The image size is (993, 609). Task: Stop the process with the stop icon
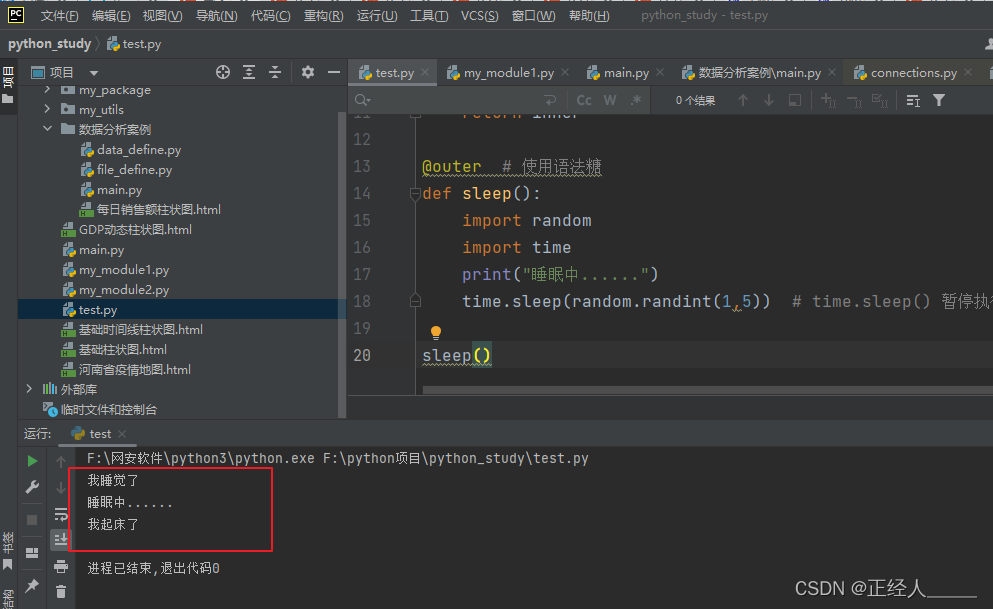pyautogui.click(x=31, y=518)
